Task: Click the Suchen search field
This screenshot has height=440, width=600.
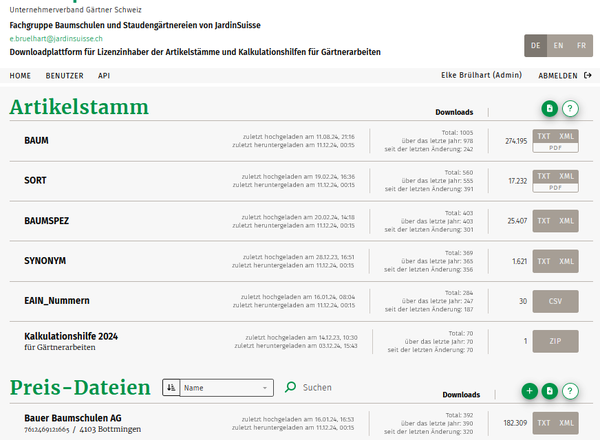Action: pos(318,388)
